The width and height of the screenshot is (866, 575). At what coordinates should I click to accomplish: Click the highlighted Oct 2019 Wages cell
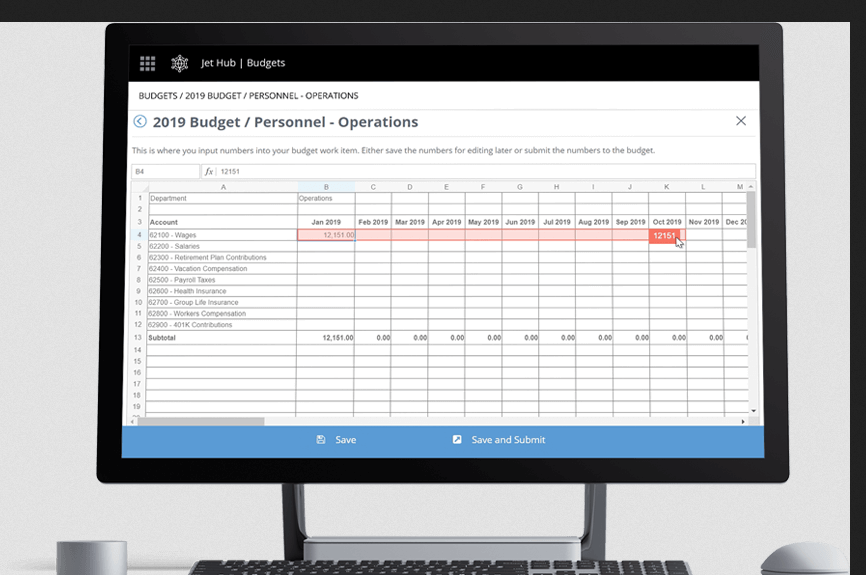pyautogui.click(x=666, y=235)
